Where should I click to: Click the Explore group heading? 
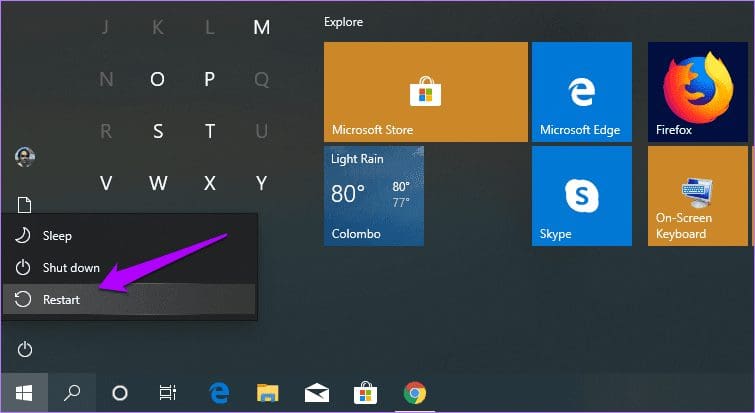[343, 22]
